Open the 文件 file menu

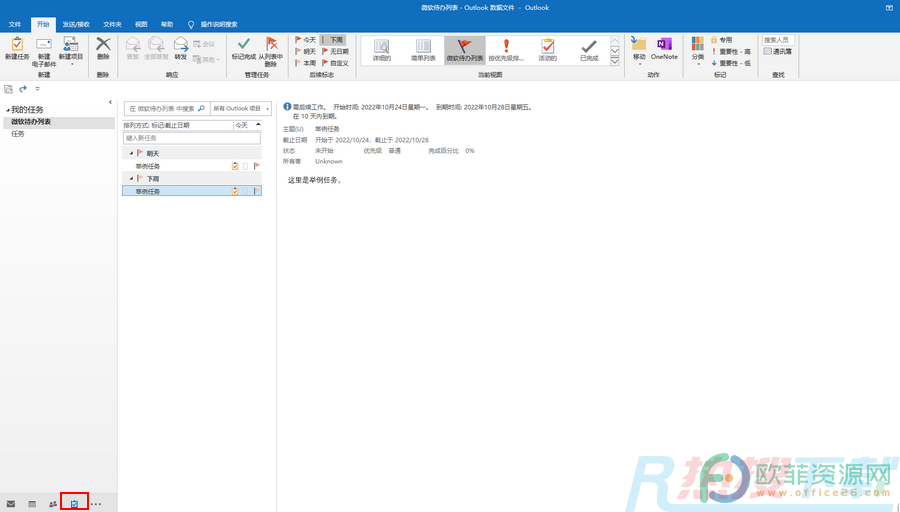15,24
